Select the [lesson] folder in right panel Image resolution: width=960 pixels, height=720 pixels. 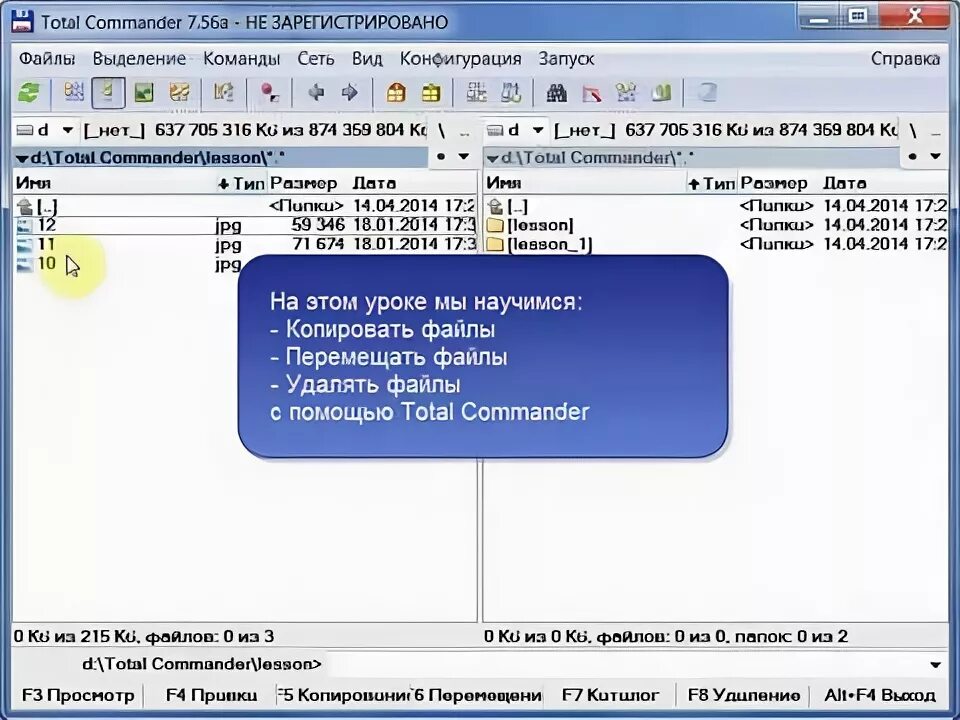(x=716, y=225)
